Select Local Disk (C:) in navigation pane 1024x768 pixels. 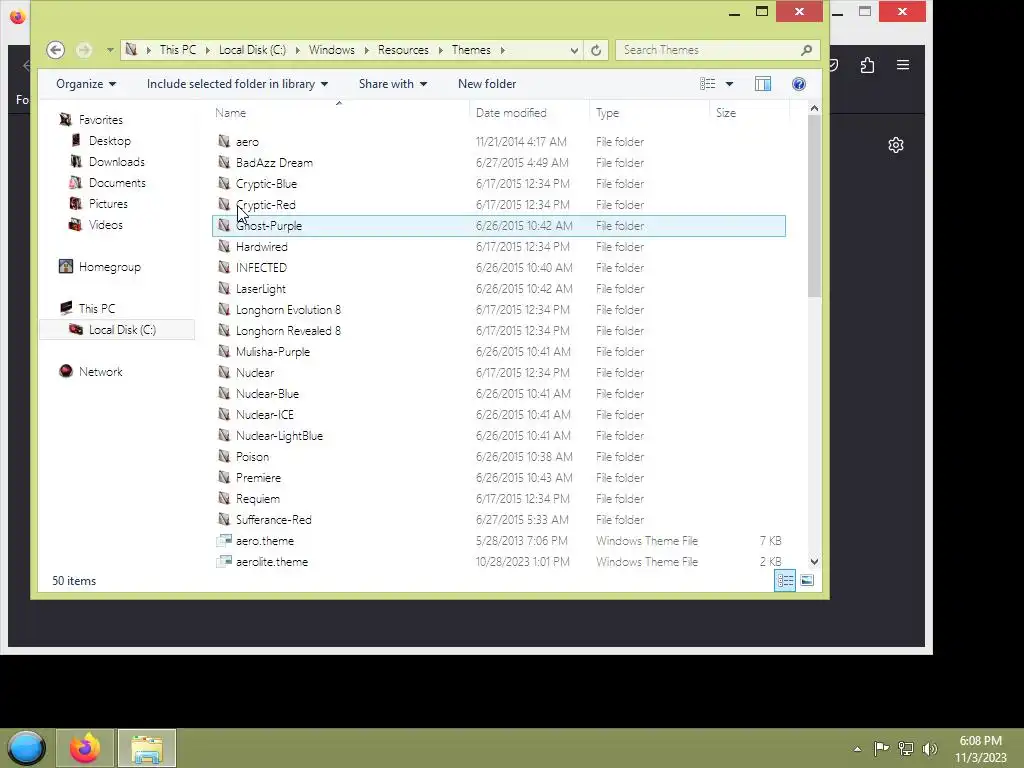pos(122,329)
